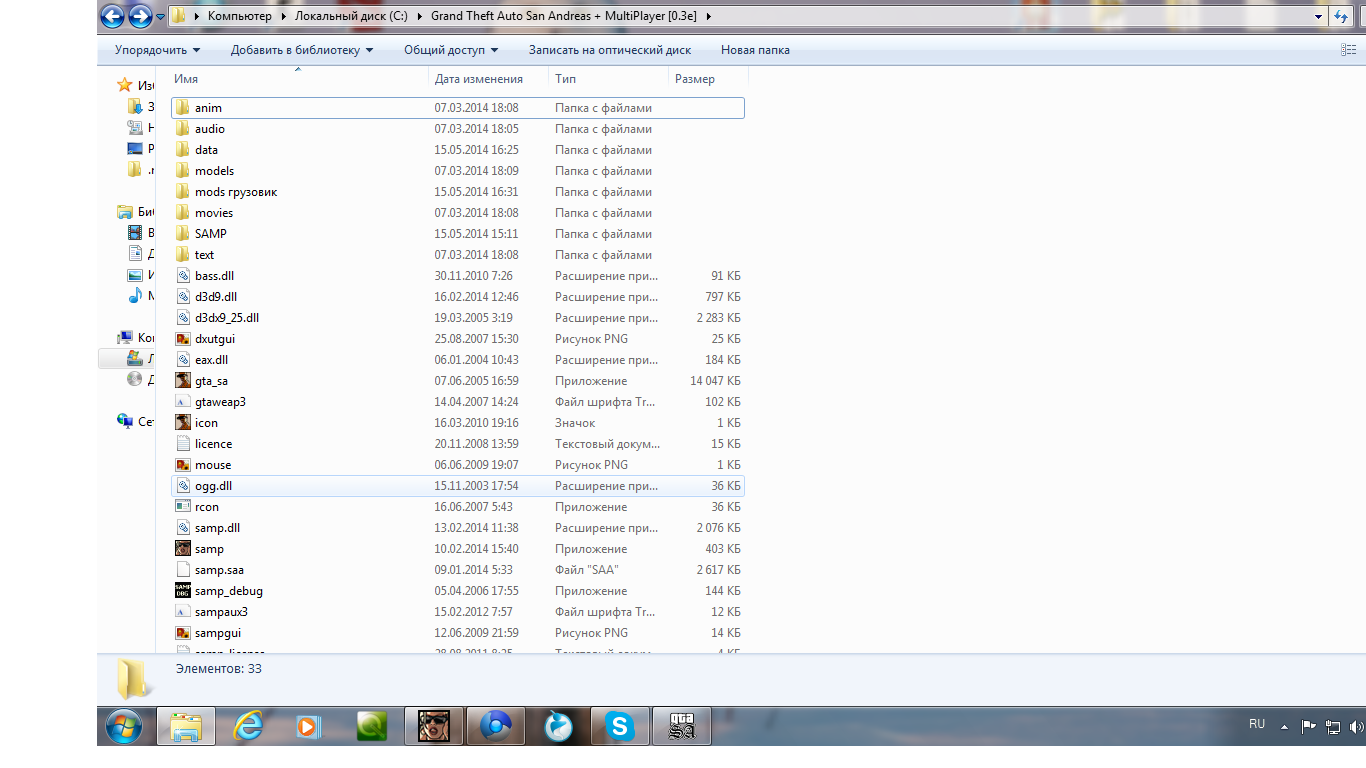Open the recent pages arrow beside Forward
This screenshot has height=768, width=1366.
160,17
